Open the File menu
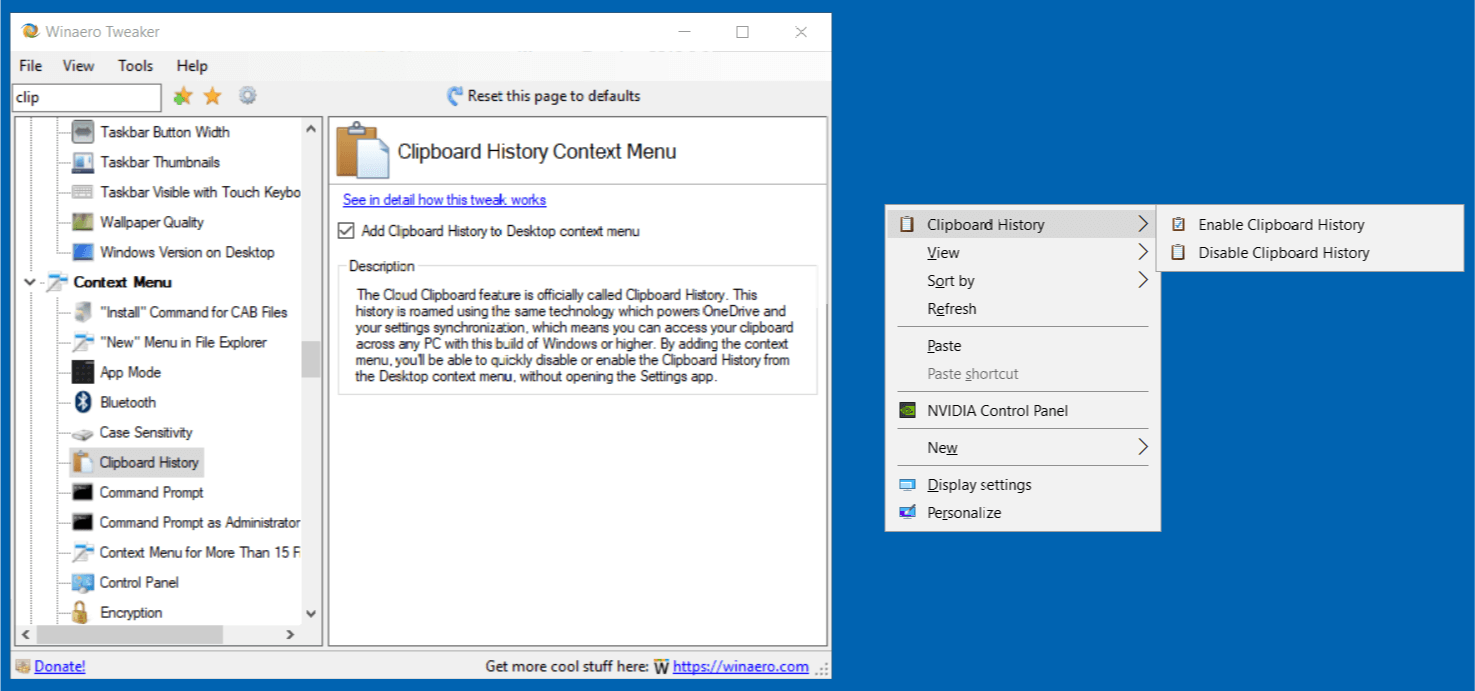The image size is (1475, 691). [31, 66]
